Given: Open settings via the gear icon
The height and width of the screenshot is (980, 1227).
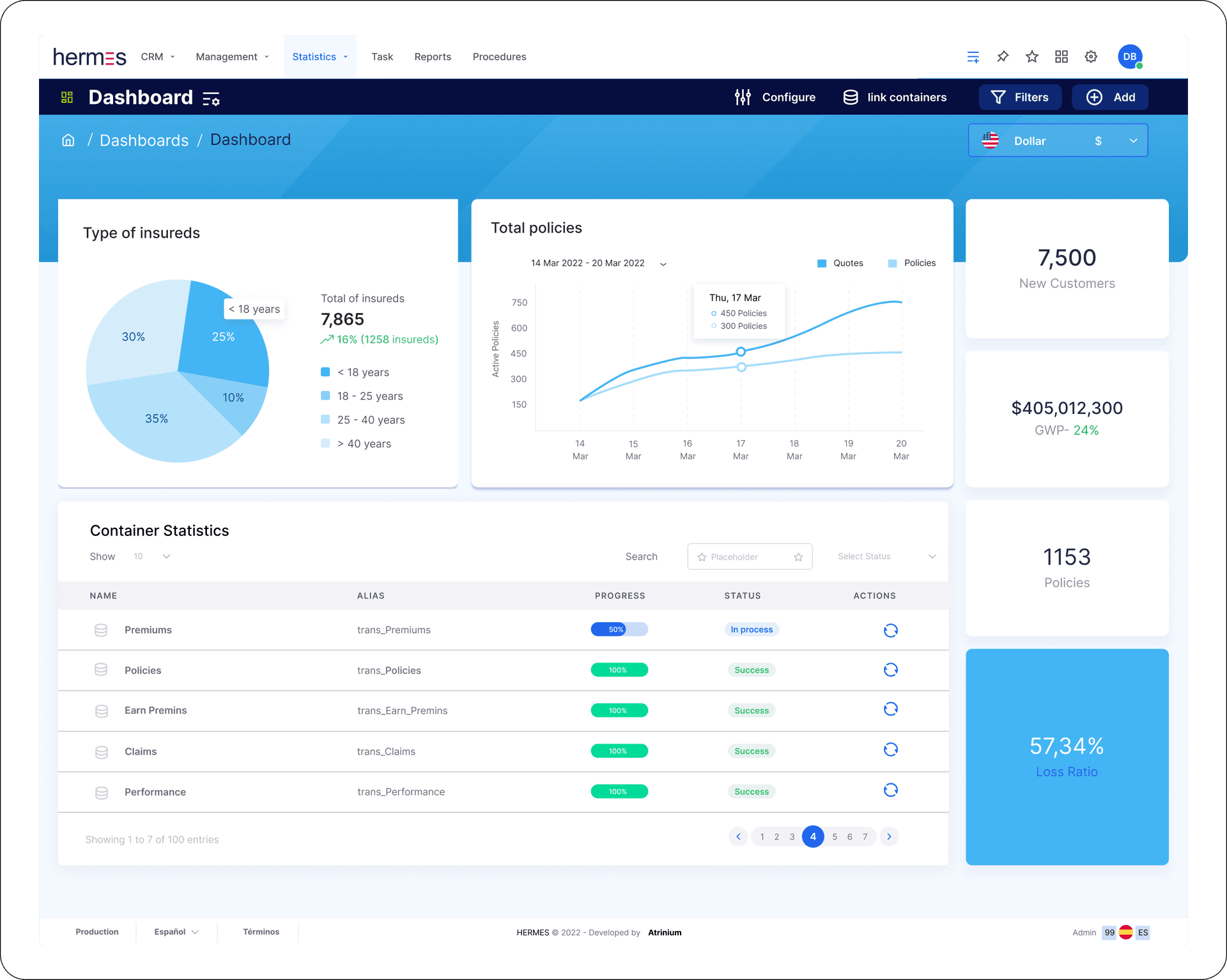Looking at the screenshot, I should 1091,56.
